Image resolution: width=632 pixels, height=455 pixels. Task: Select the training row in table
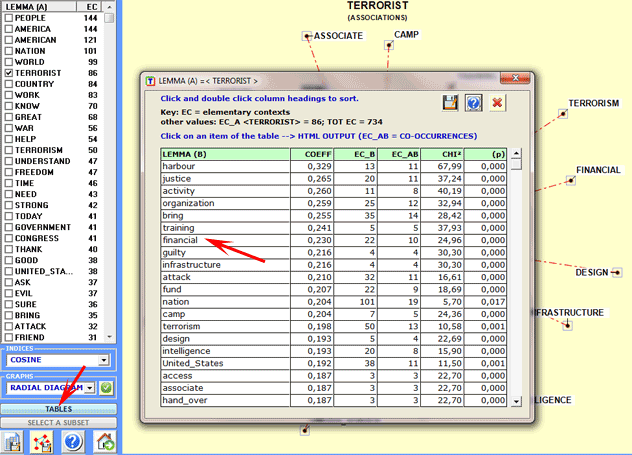pos(334,228)
